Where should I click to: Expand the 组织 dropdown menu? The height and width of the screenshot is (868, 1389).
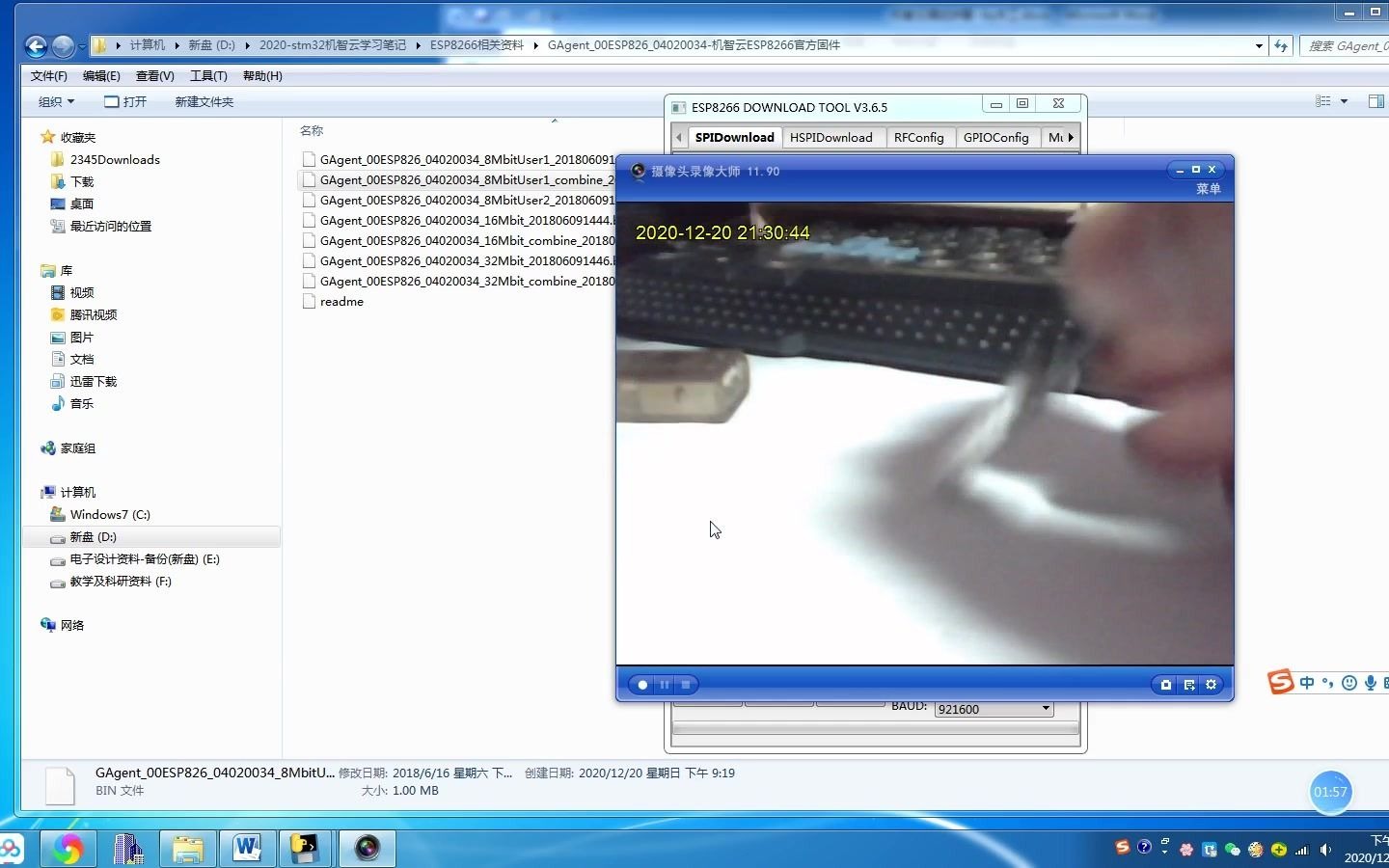(x=56, y=101)
